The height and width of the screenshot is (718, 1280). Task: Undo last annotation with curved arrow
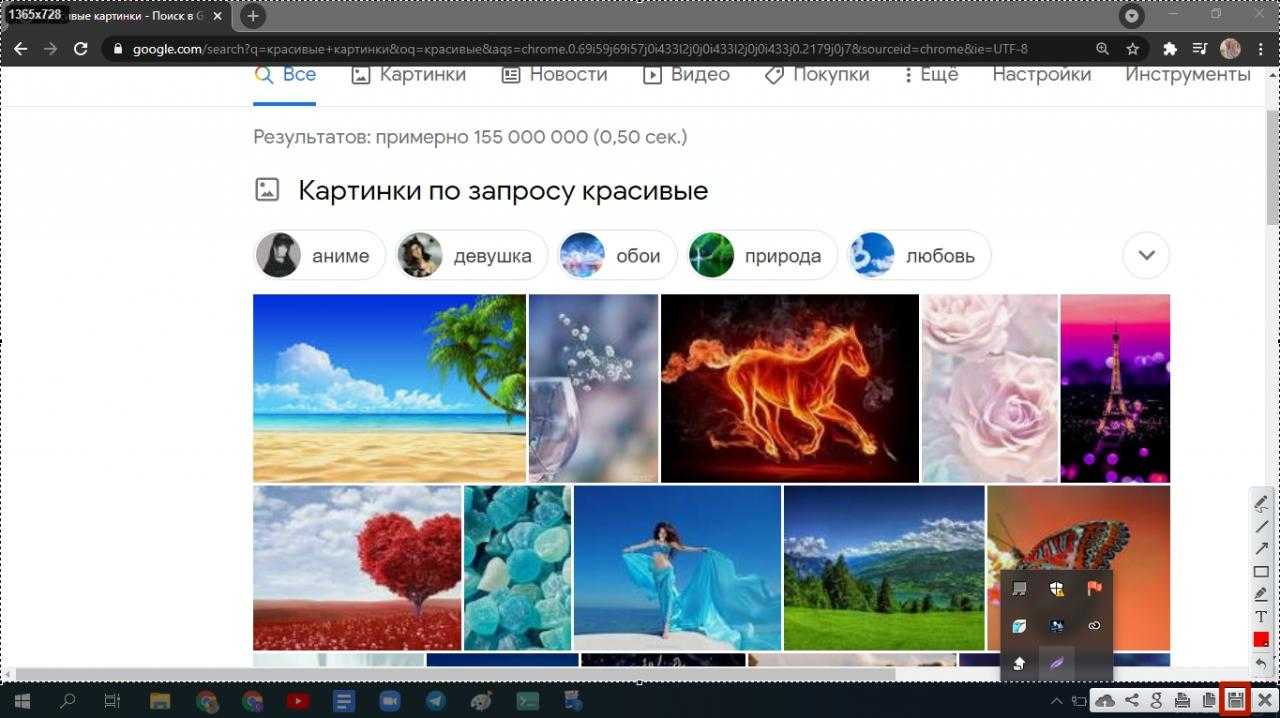point(1261,663)
